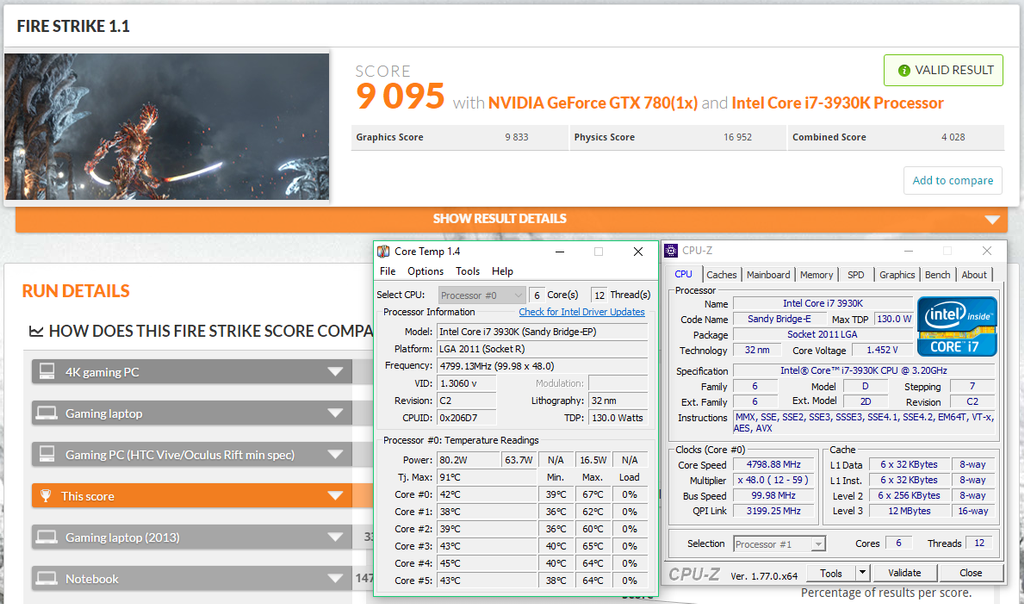Switch to the Memory tab in CPU-Z

pos(816,275)
